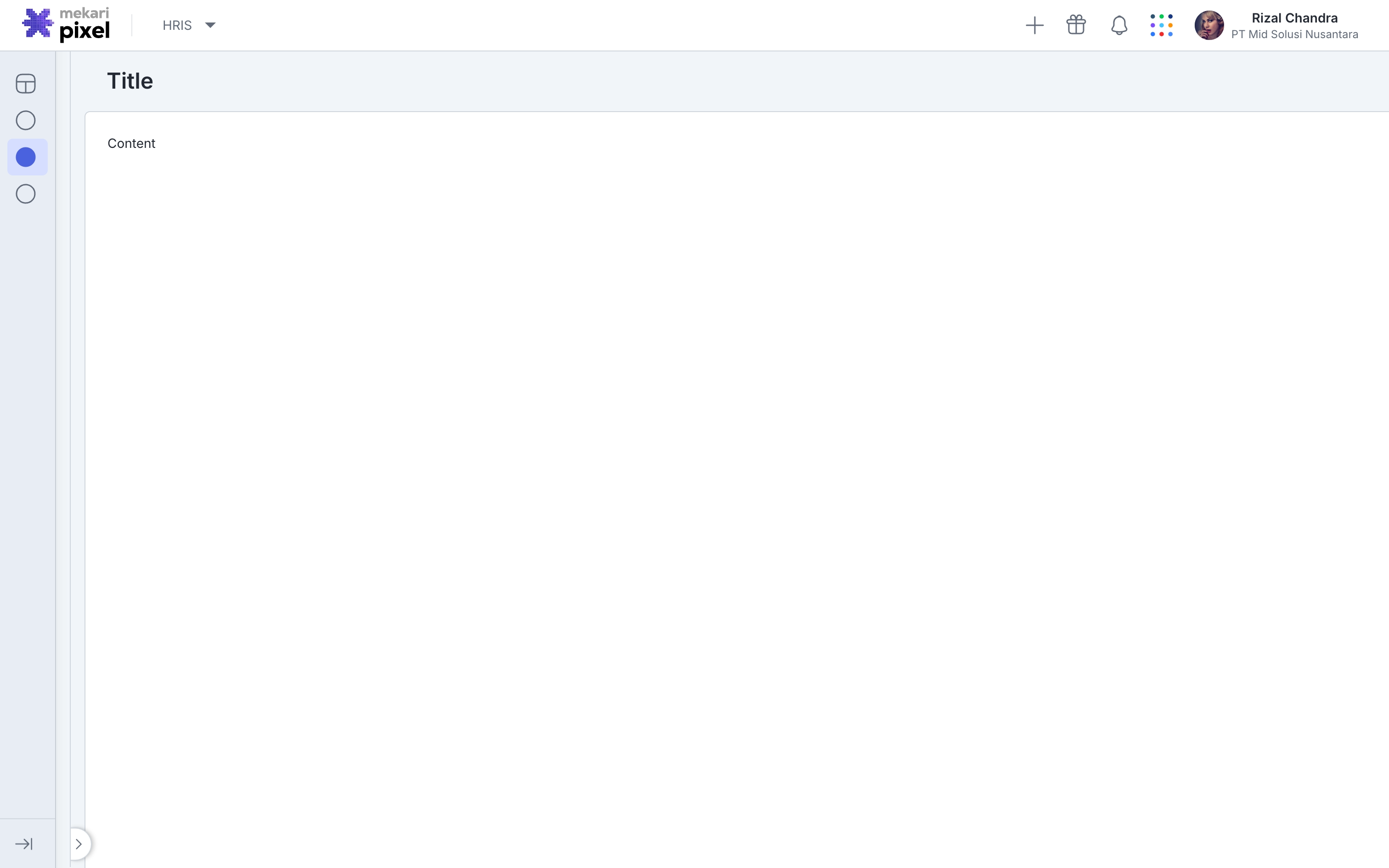
Task: Select the last empty circle sidebar item
Action: [26, 194]
